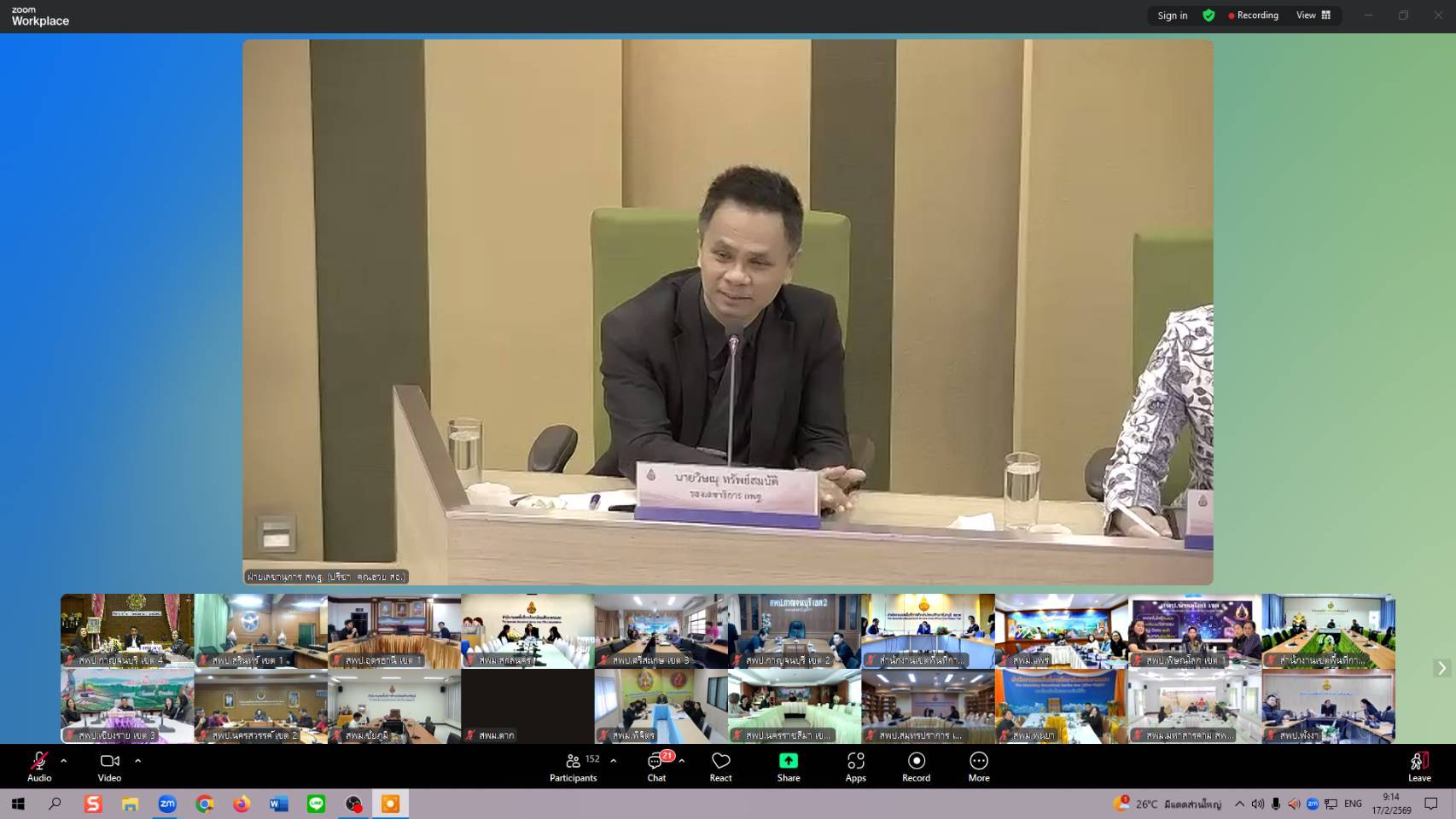Open the Apps panel

(x=855, y=765)
